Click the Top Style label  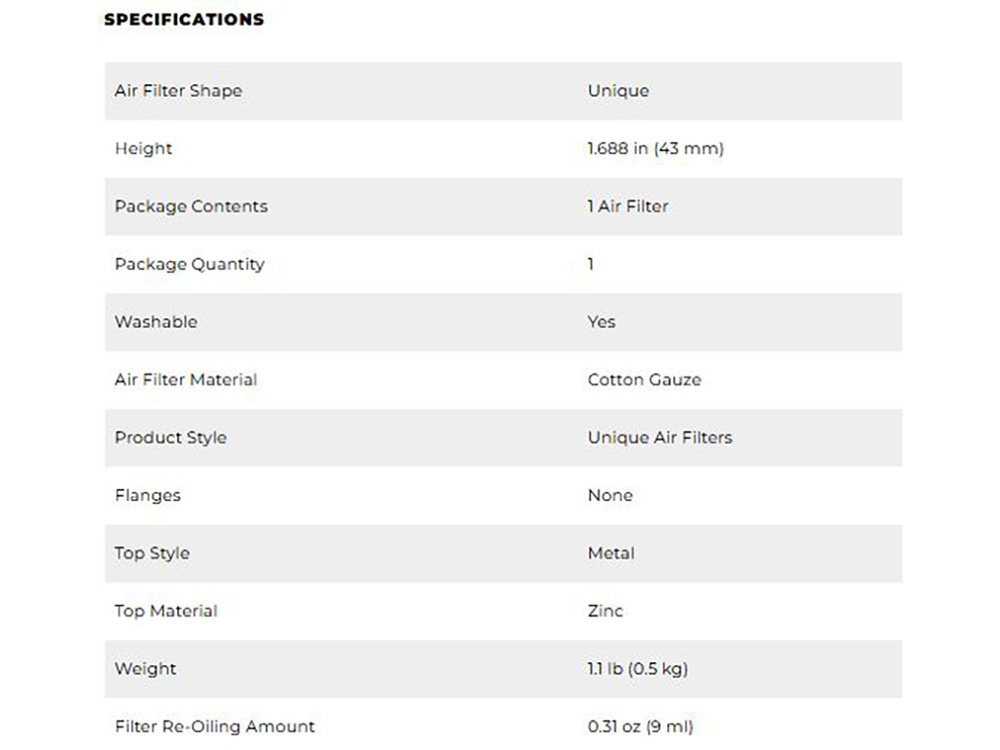151,553
